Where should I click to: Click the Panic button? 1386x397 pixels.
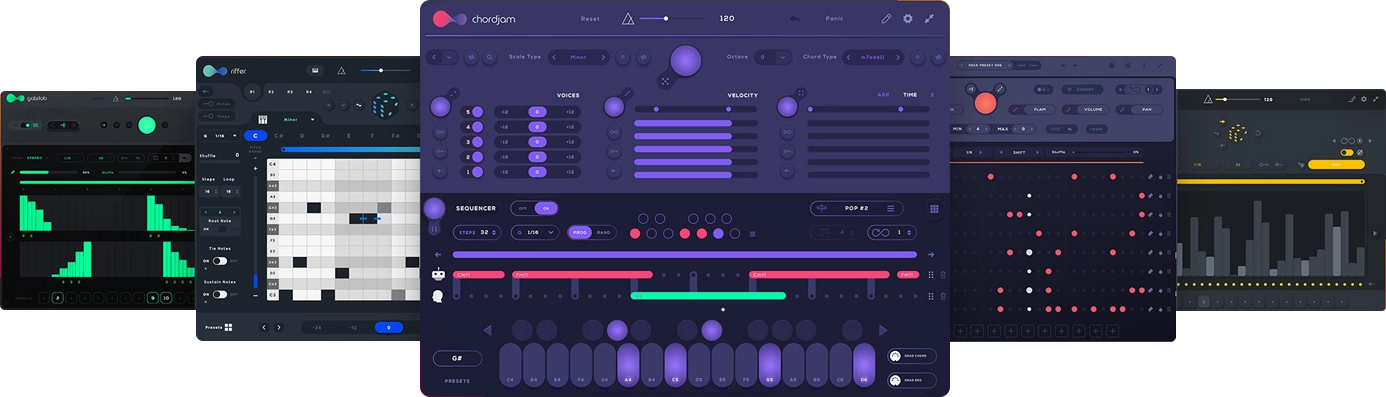coord(834,18)
